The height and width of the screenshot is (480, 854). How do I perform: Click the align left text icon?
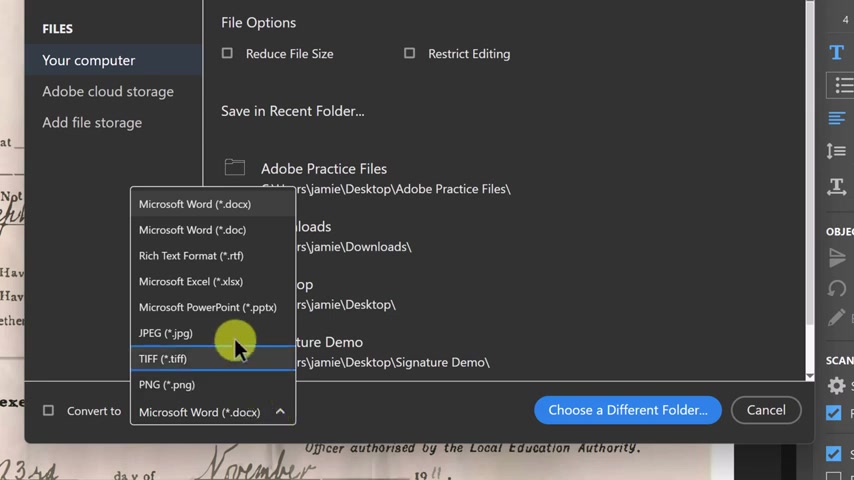[x=837, y=118]
